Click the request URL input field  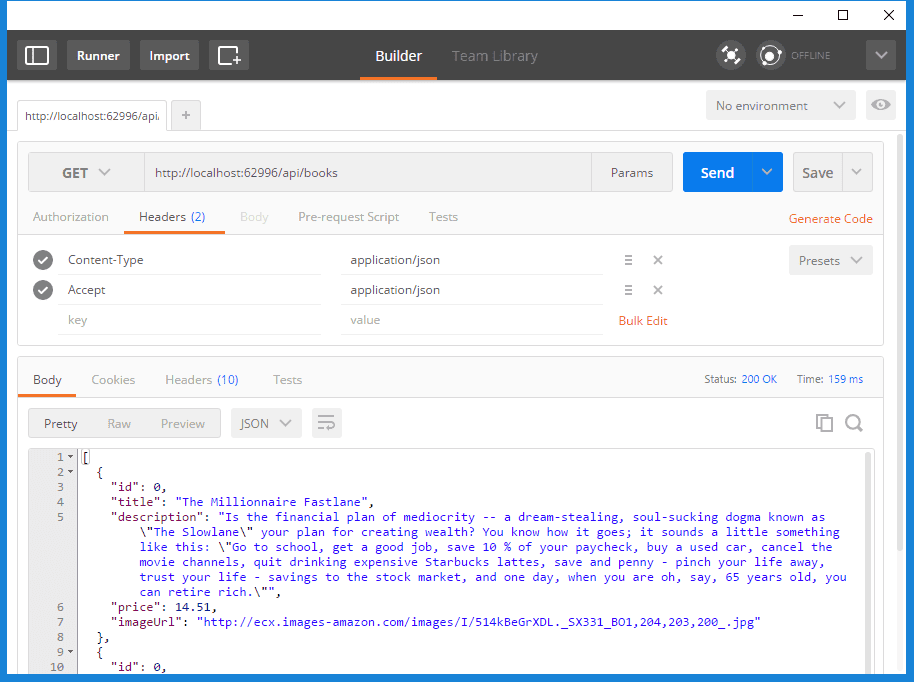click(368, 173)
